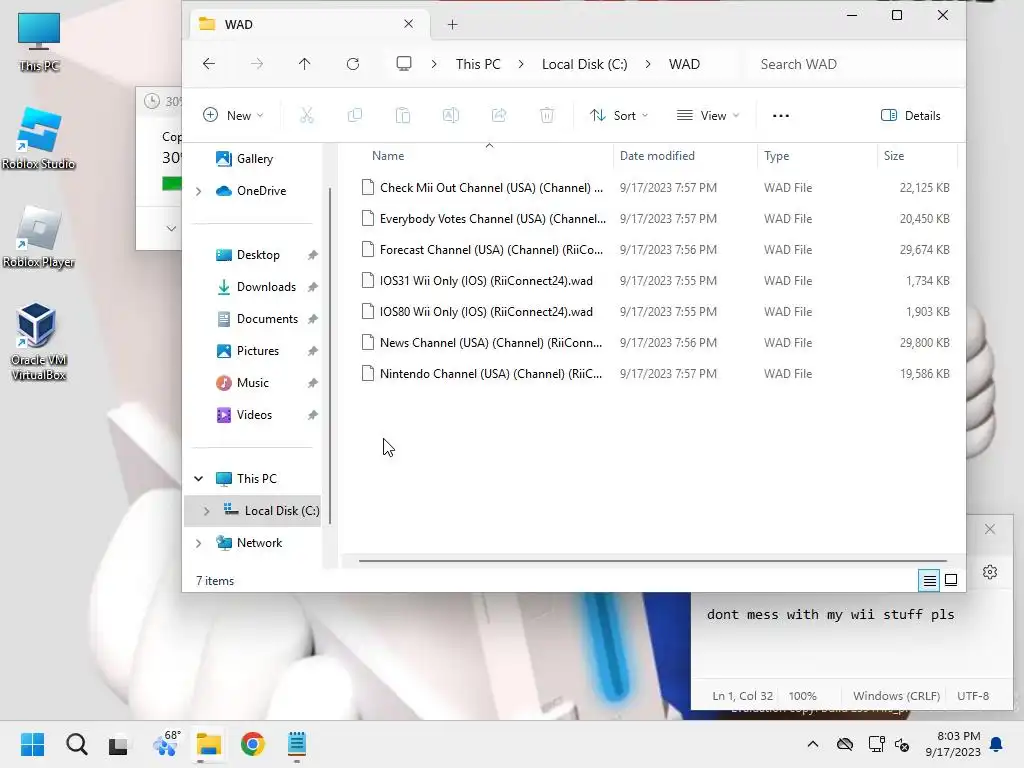Refresh the WAD folder view
This screenshot has width=1024, height=768.
[x=353, y=64]
